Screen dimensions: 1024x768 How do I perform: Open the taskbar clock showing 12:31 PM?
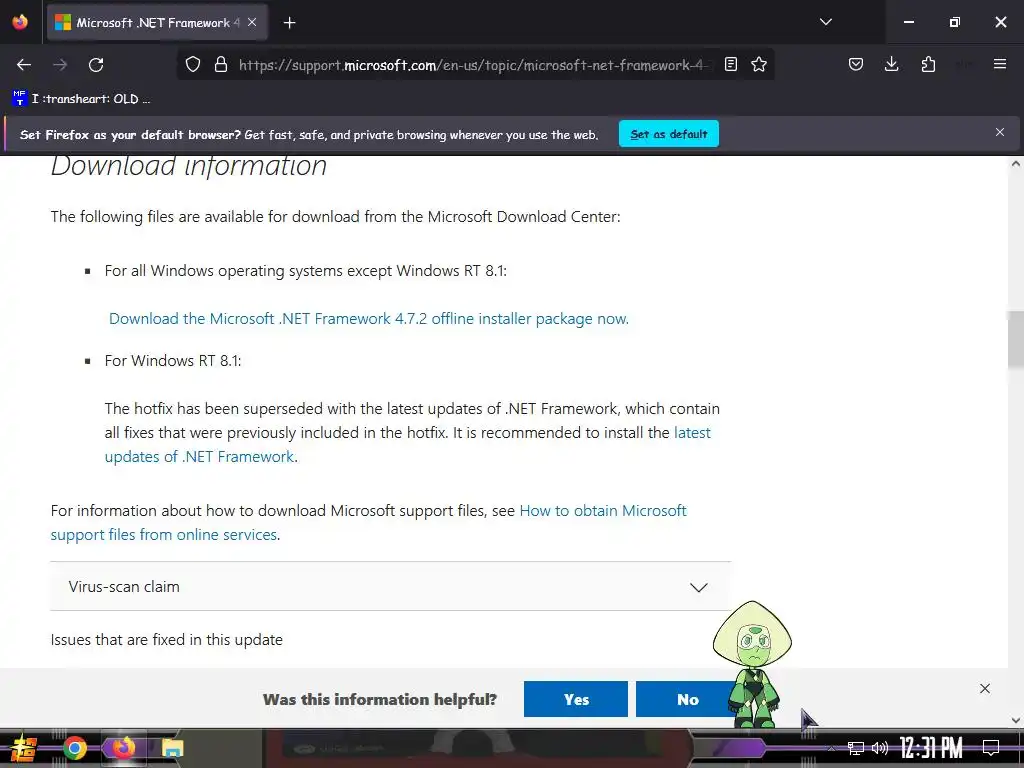point(931,748)
